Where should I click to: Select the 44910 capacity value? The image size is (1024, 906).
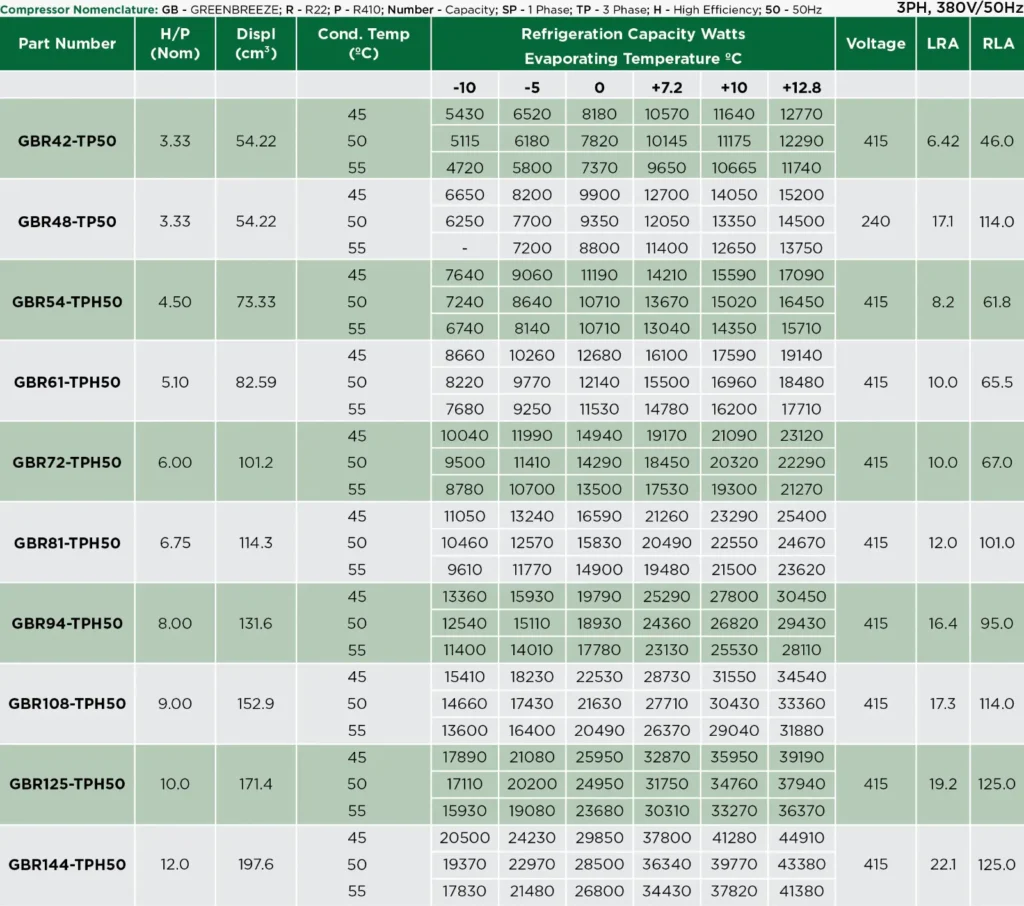point(801,837)
